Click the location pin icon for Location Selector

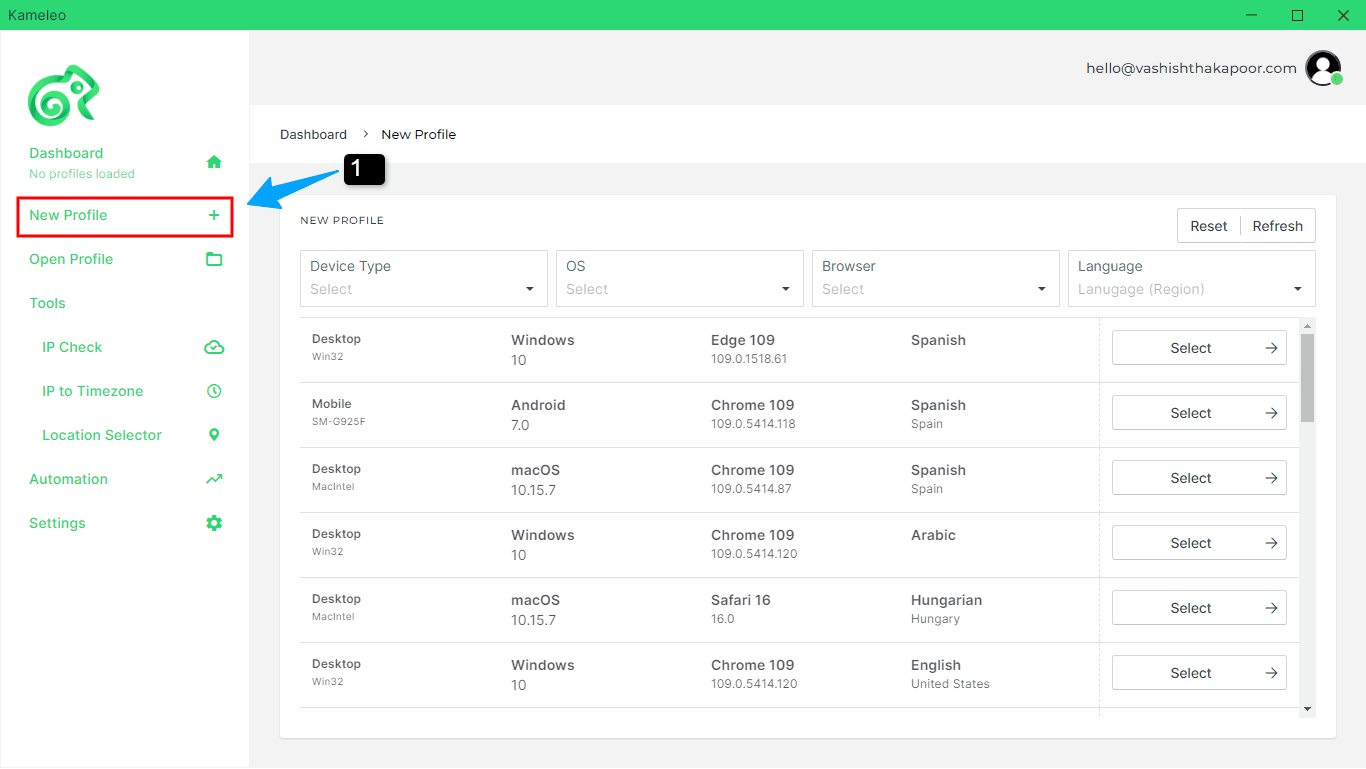(214, 435)
